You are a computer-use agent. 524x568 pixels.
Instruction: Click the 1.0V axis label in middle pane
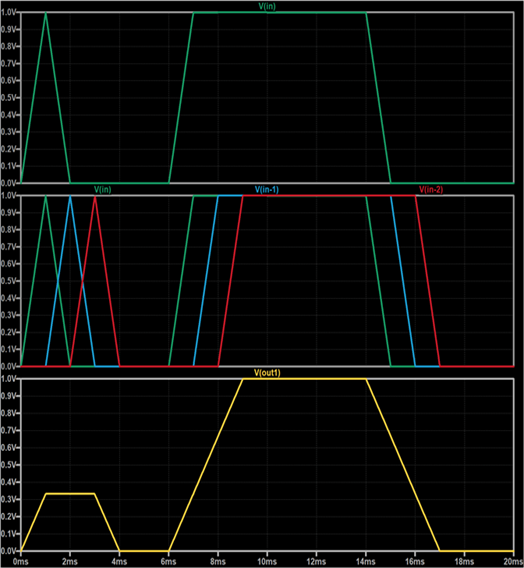pyautogui.click(x=8, y=196)
